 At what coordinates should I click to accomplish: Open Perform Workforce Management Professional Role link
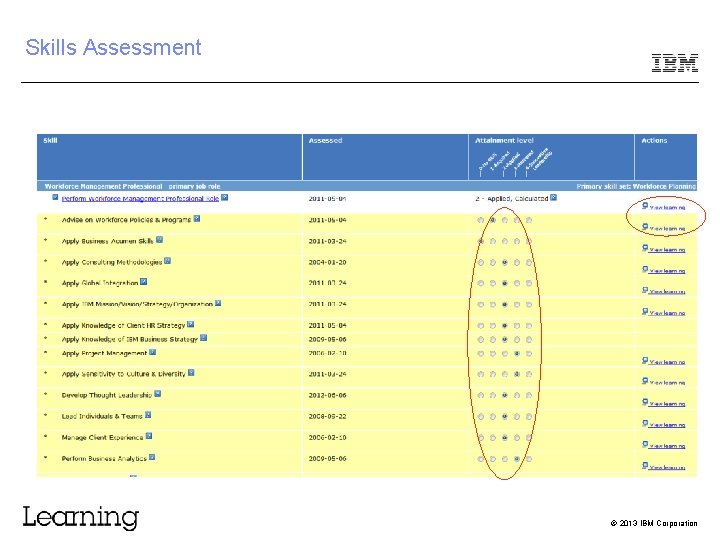[140, 199]
